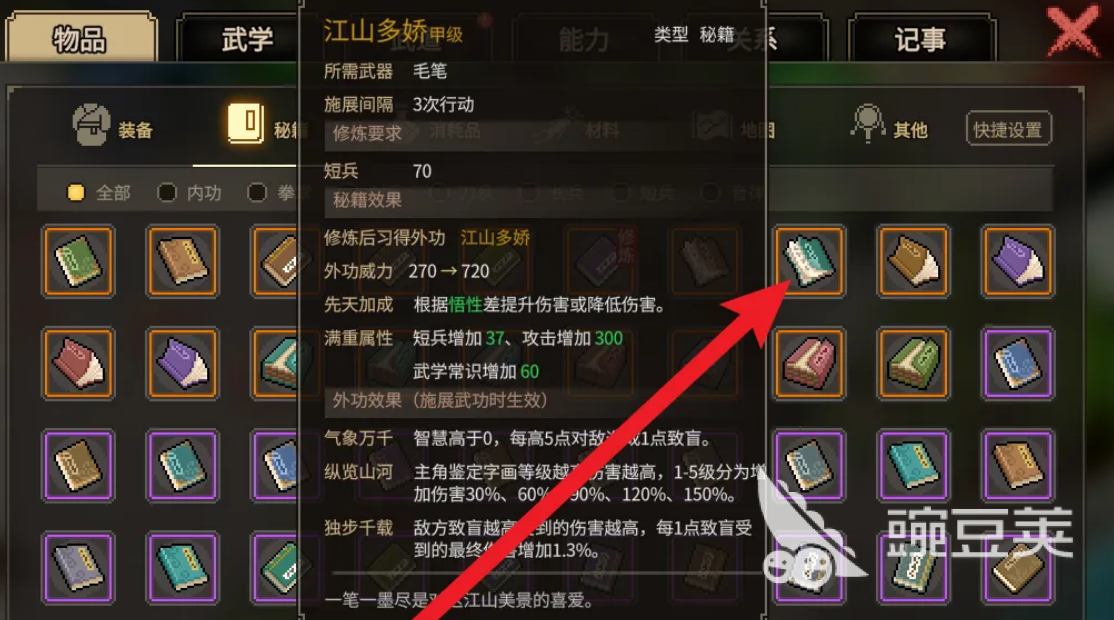Click the green 悟性 link text
Viewport: 1114px width, 620px height.
[465, 305]
